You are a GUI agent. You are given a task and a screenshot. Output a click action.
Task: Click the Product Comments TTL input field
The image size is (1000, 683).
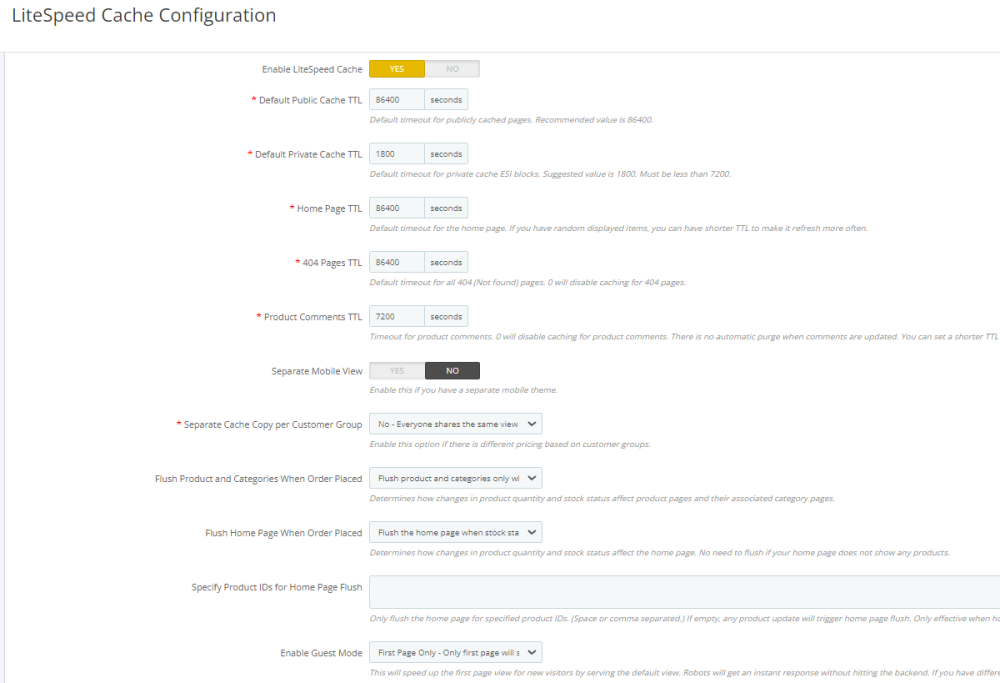coord(397,317)
